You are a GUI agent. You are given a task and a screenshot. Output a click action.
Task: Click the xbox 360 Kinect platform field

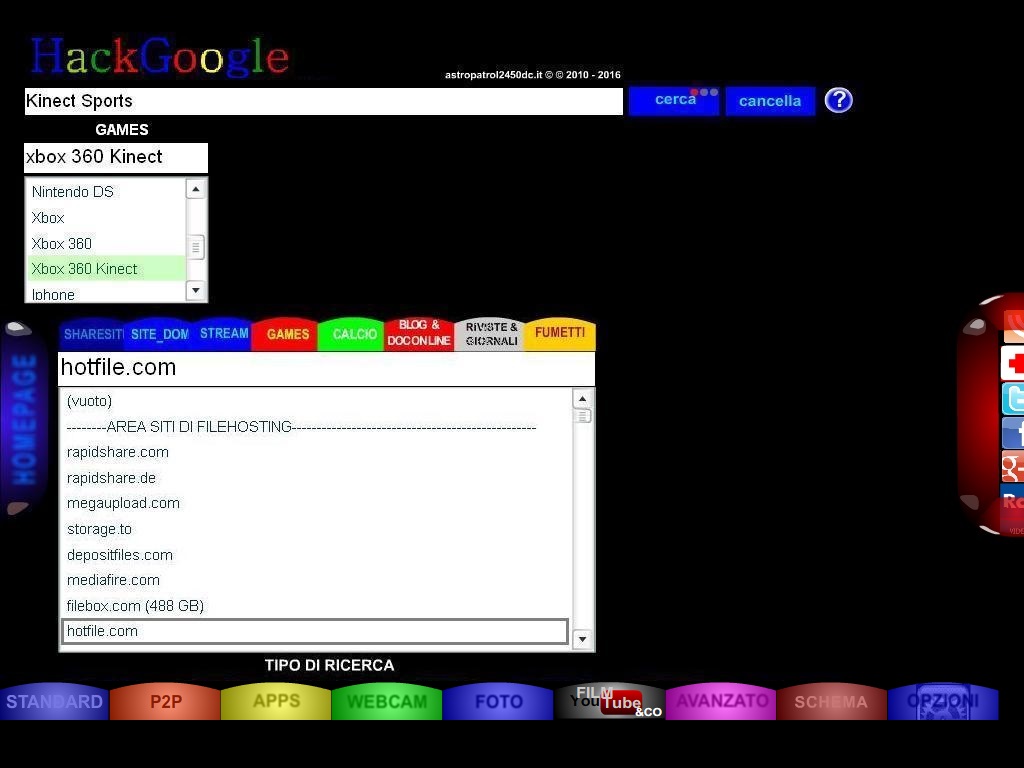click(x=116, y=157)
